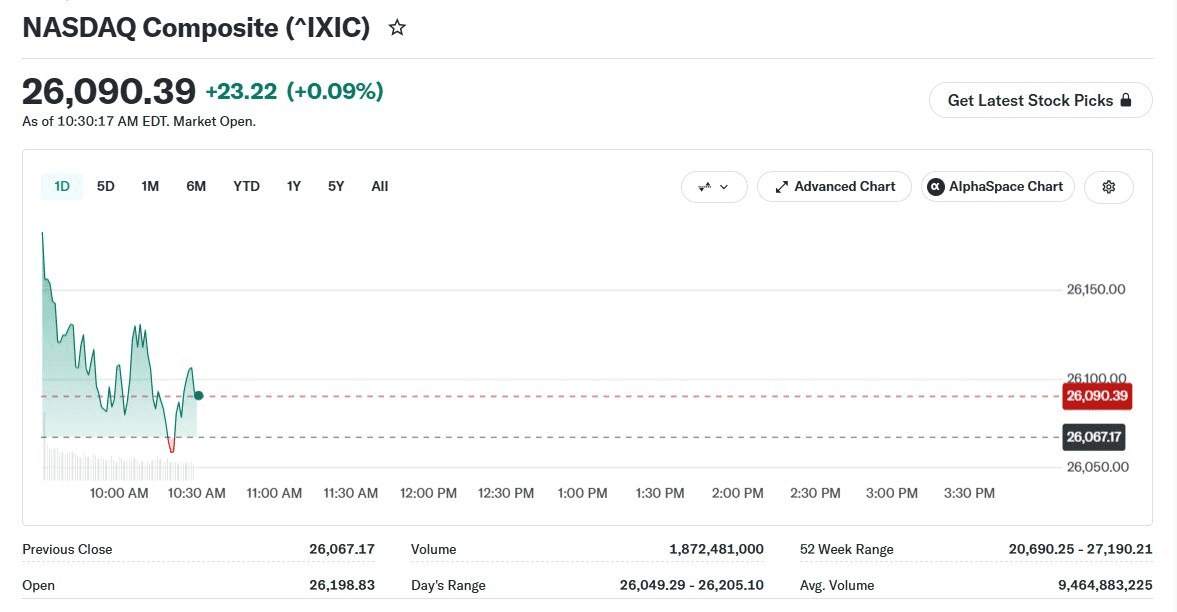Click the Previous Close label
Image resolution: width=1177 pixels, height=612 pixels.
click(x=67, y=549)
